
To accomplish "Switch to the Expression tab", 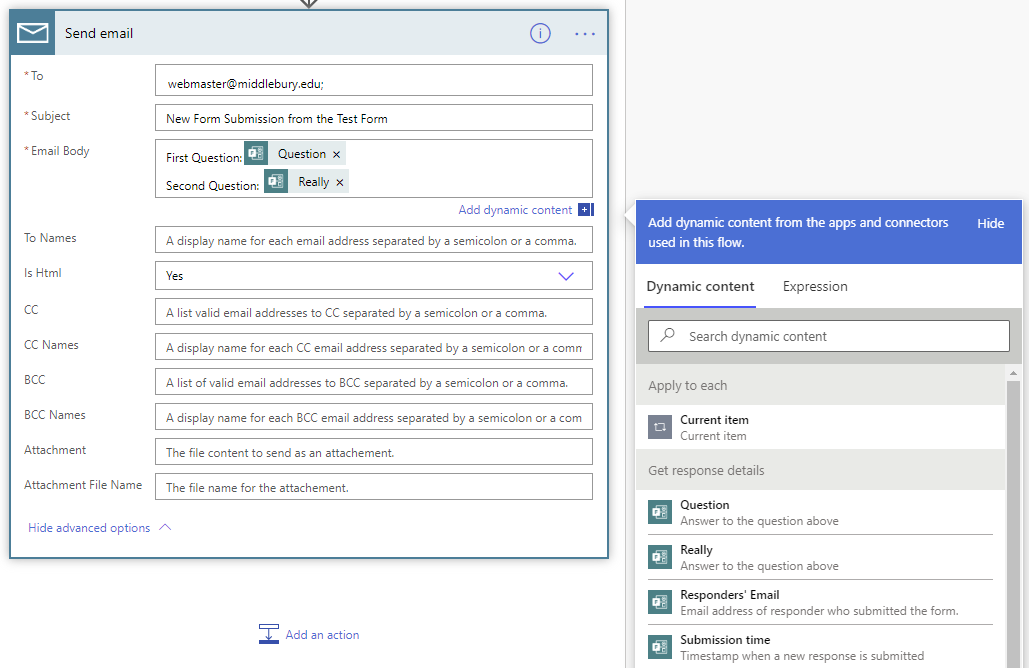I will 815,286.
